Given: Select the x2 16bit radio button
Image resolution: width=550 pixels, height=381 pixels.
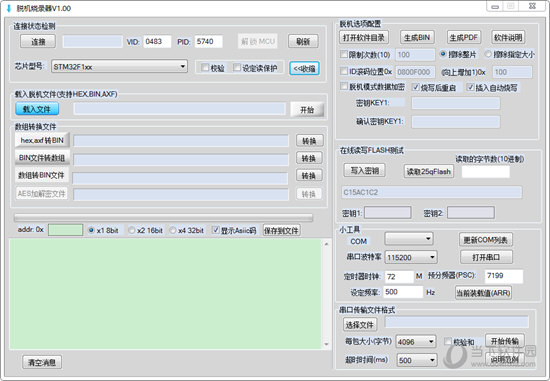Looking at the screenshot, I should point(132,230).
